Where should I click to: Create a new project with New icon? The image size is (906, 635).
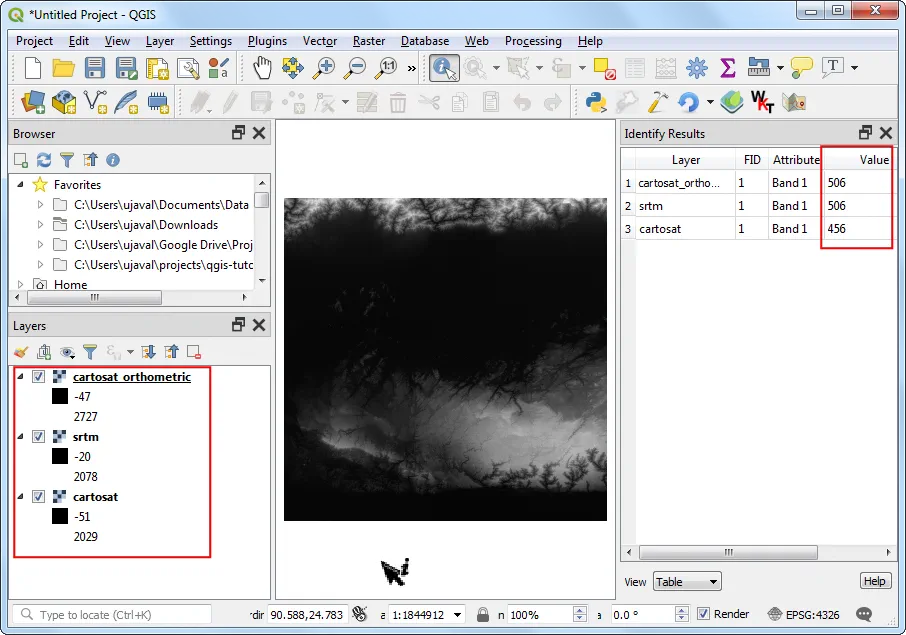coord(32,68)
